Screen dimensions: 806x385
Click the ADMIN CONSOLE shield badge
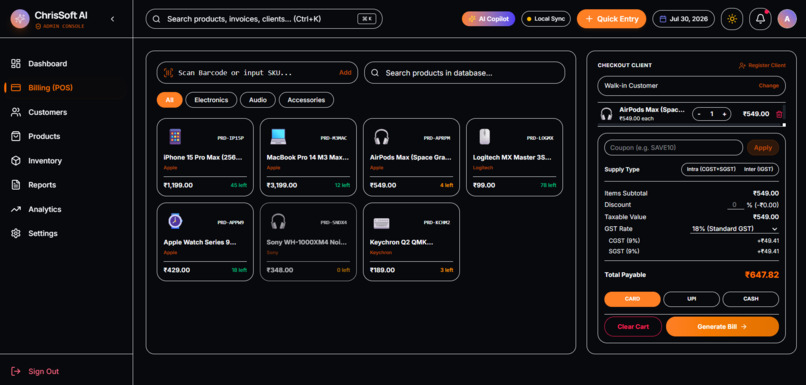[x=60, y=26]
